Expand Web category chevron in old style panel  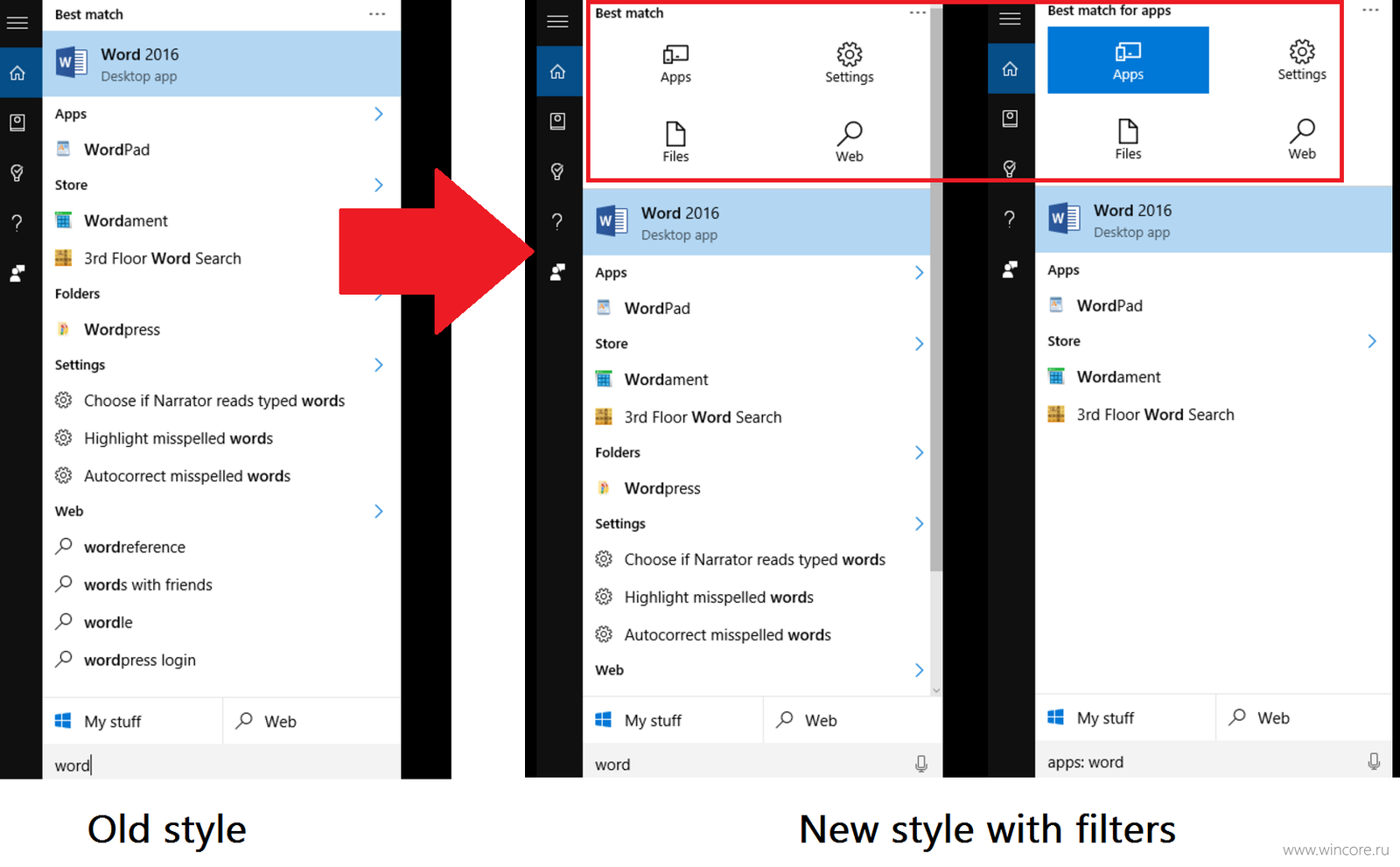(379, 511)
